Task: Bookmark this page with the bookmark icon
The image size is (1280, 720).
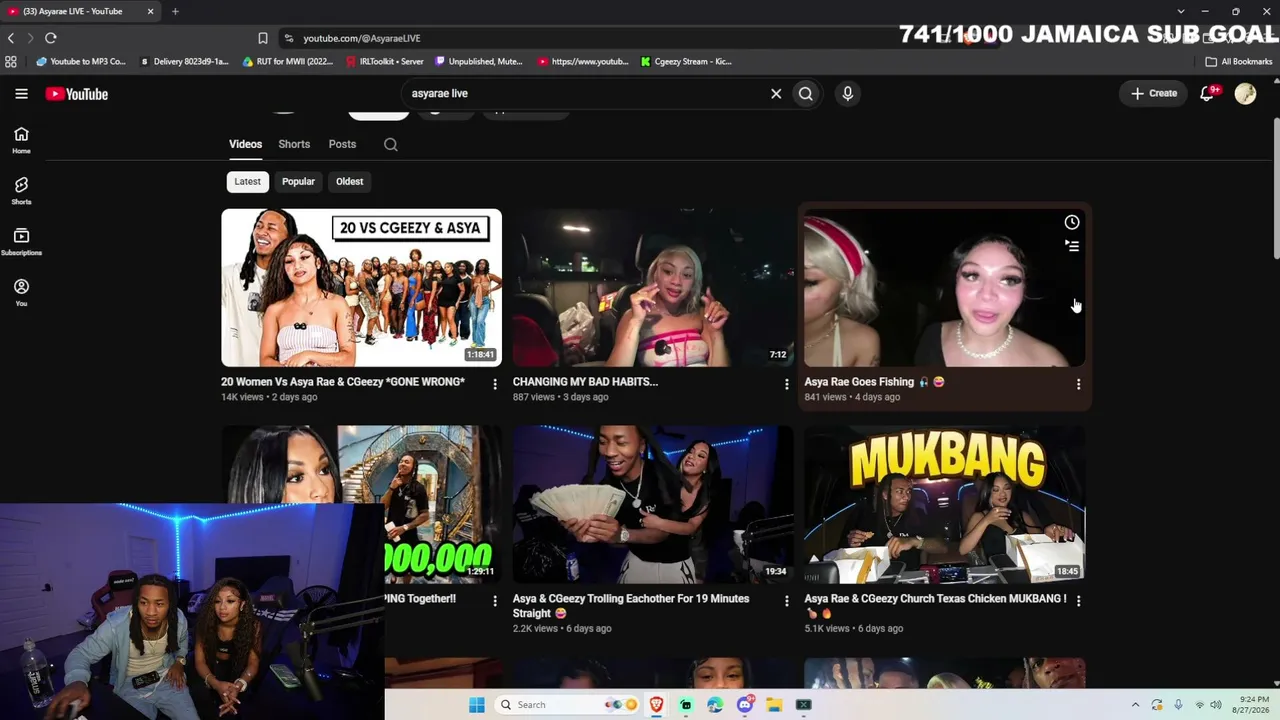Action: [x=263, y=38]
